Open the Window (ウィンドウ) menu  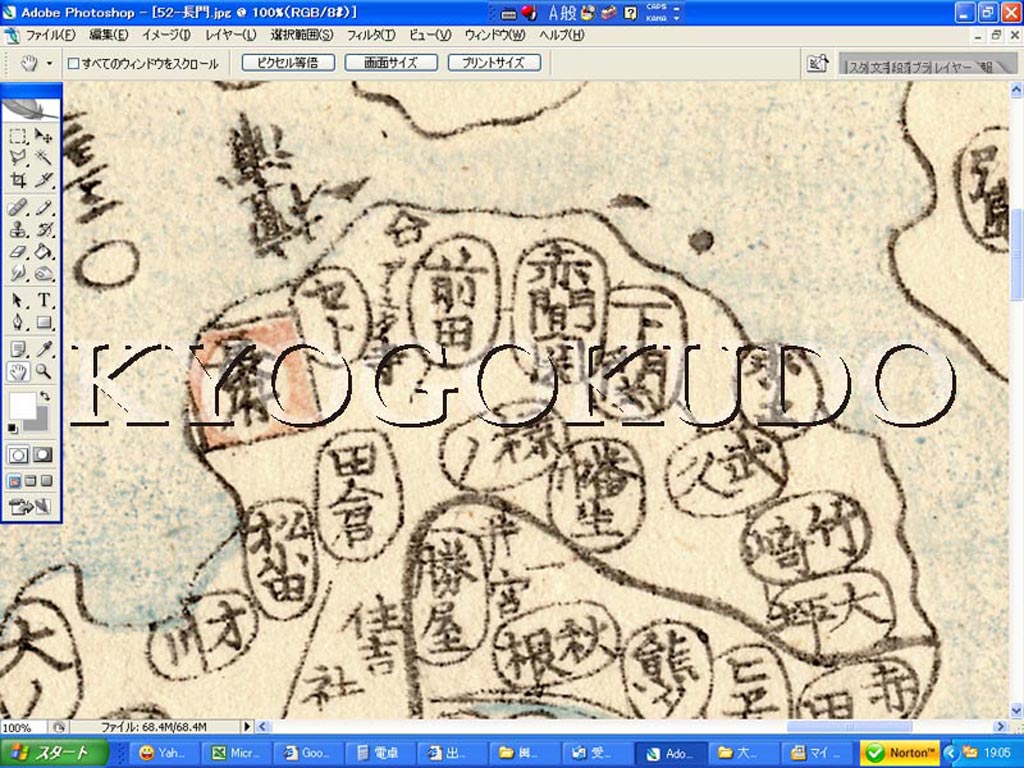point(495,35)
